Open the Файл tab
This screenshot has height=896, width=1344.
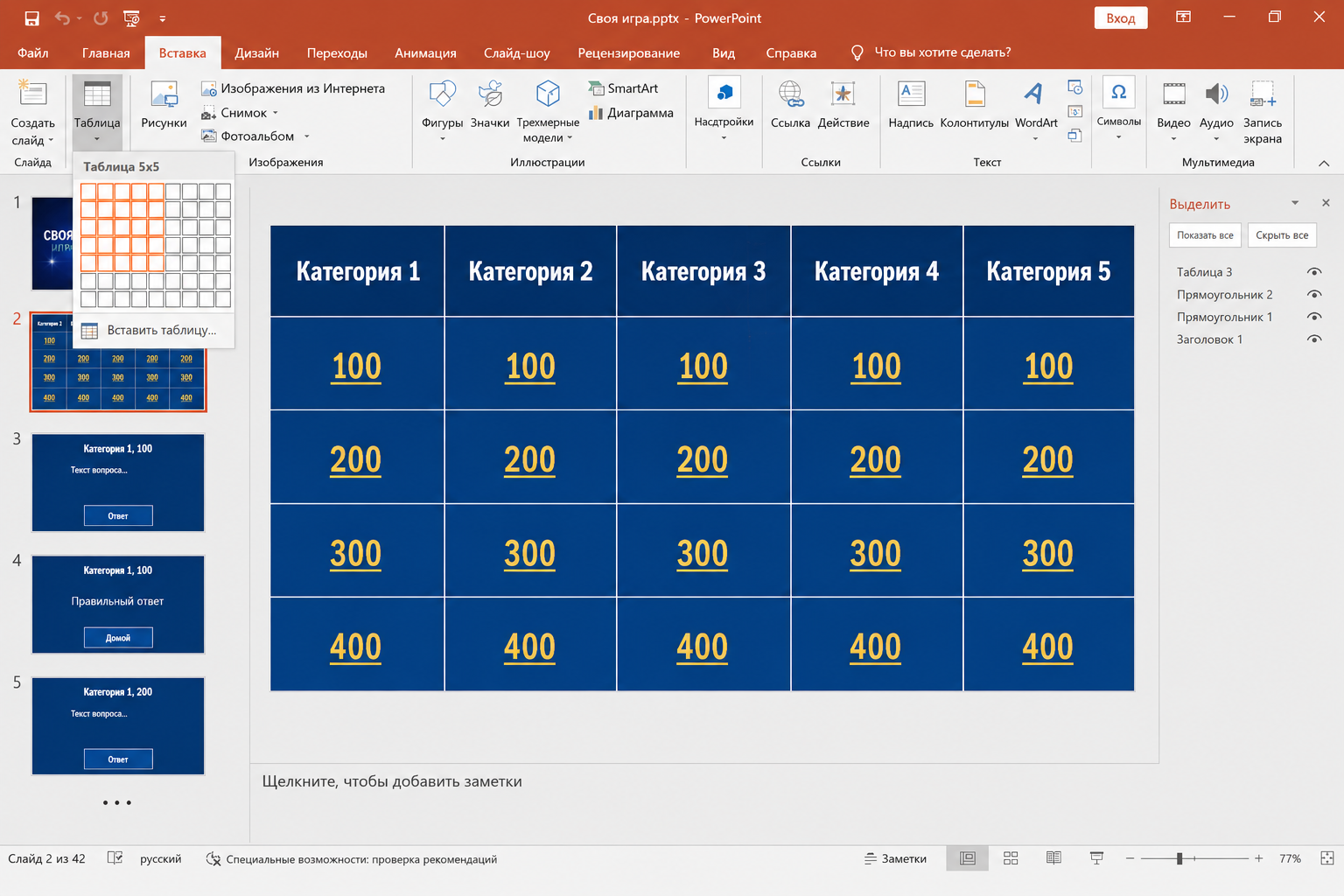point(33,52)
